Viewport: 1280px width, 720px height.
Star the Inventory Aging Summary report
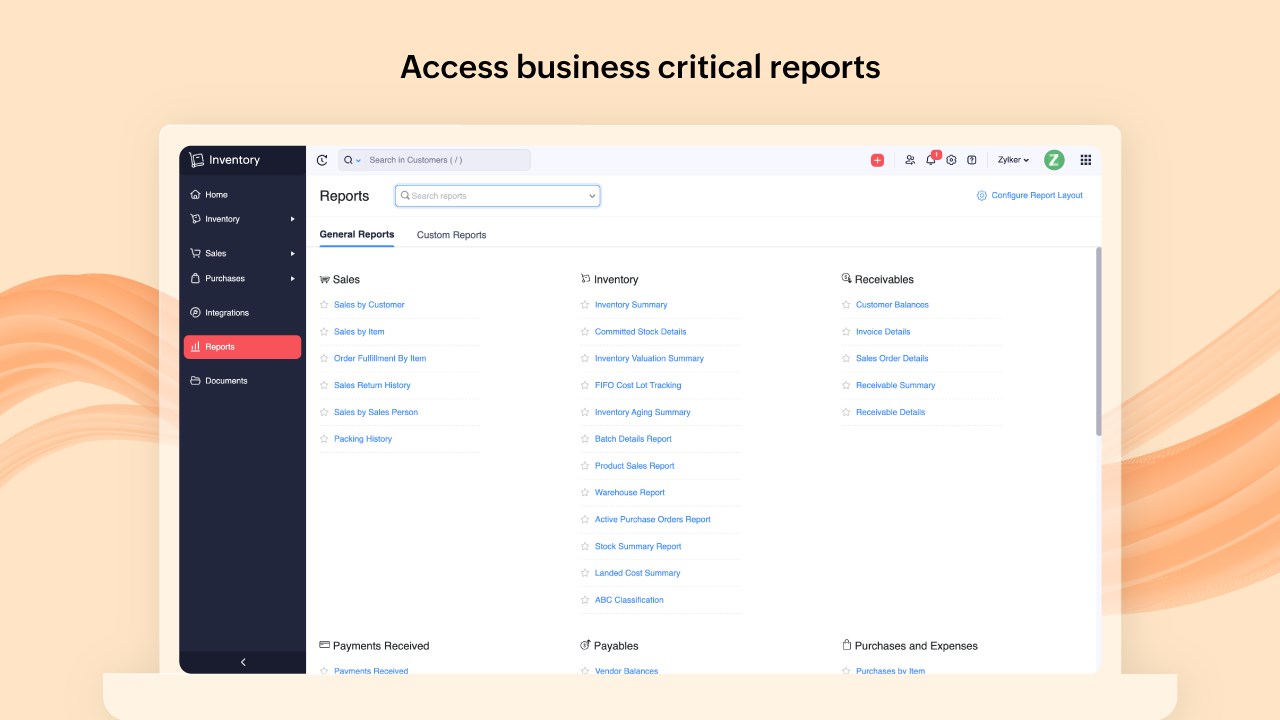click(585, 412)
